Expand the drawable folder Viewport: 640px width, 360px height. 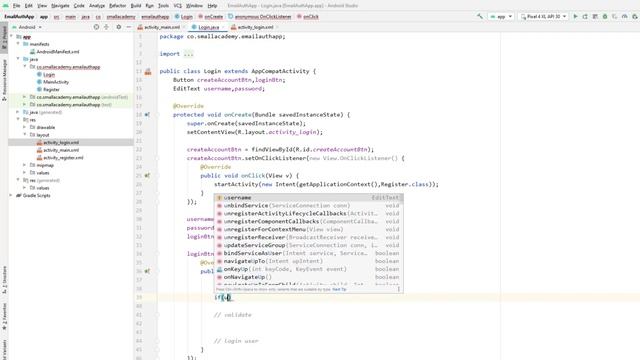click(x=25, y=127)
